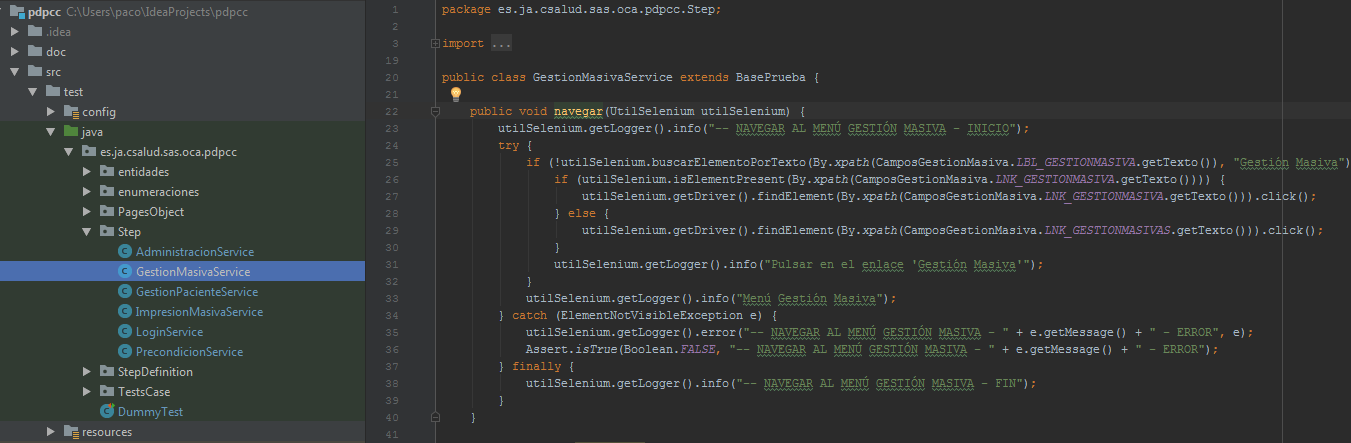Expand the PagesObject package arrow
The width and height of the screenshot is (1351, 443).
(x=87, y=212)
